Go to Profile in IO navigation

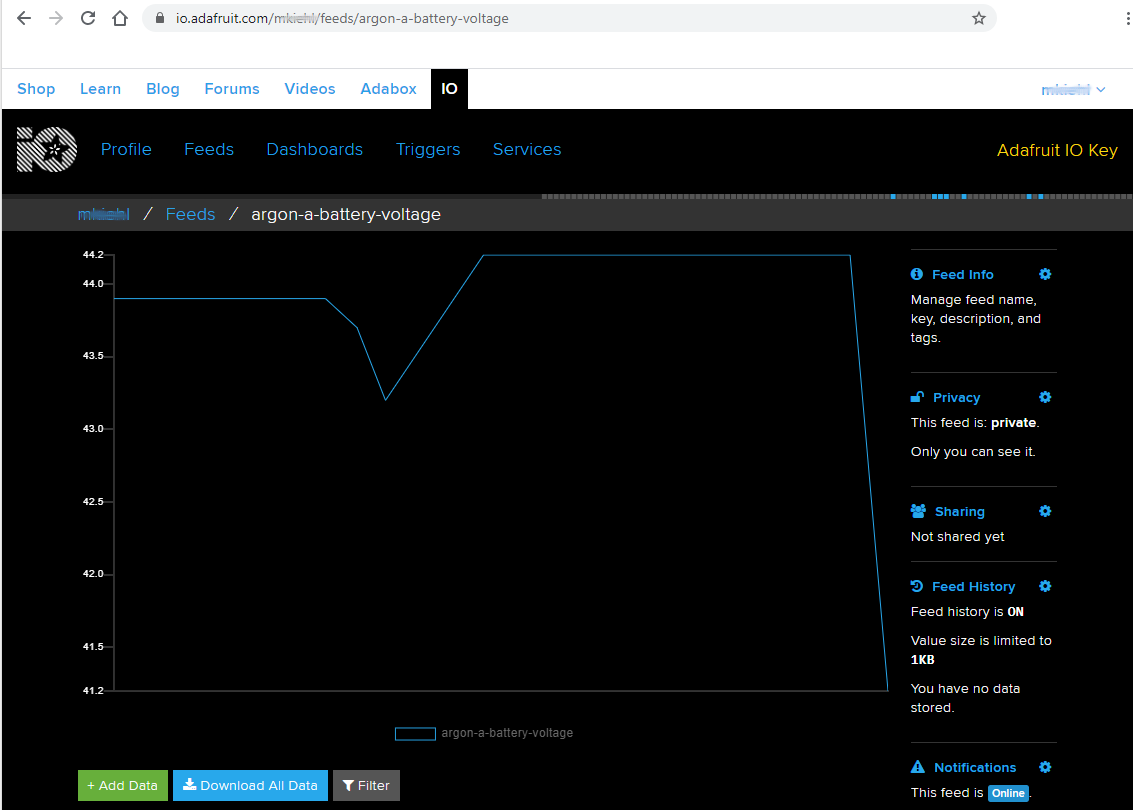126,150
